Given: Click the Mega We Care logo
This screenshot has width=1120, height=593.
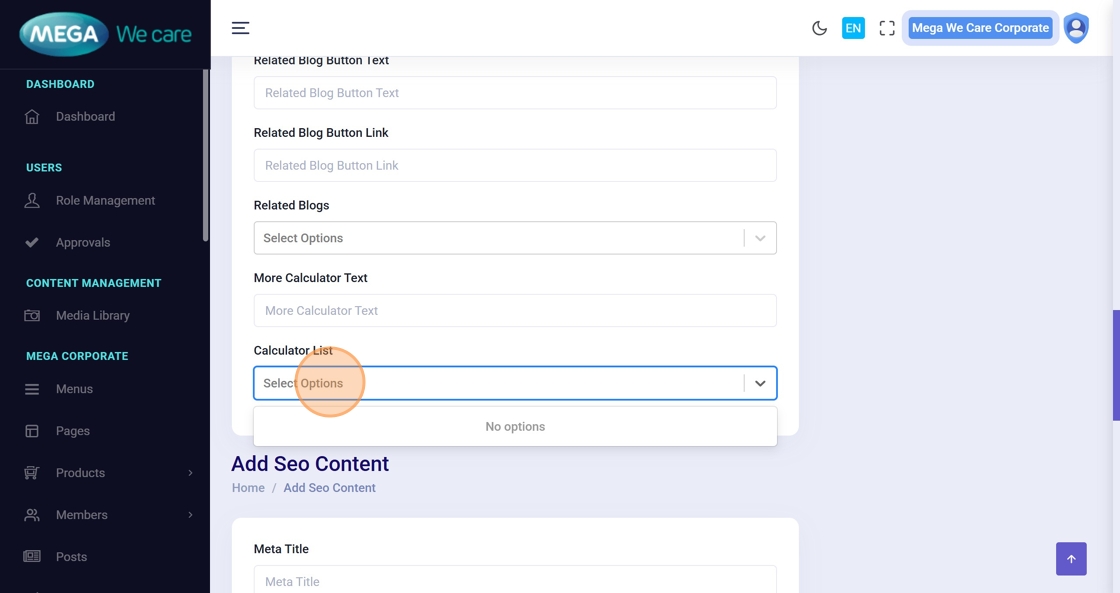Looking at the screenshot, I should pyautogui.click(x=105, y=35).
